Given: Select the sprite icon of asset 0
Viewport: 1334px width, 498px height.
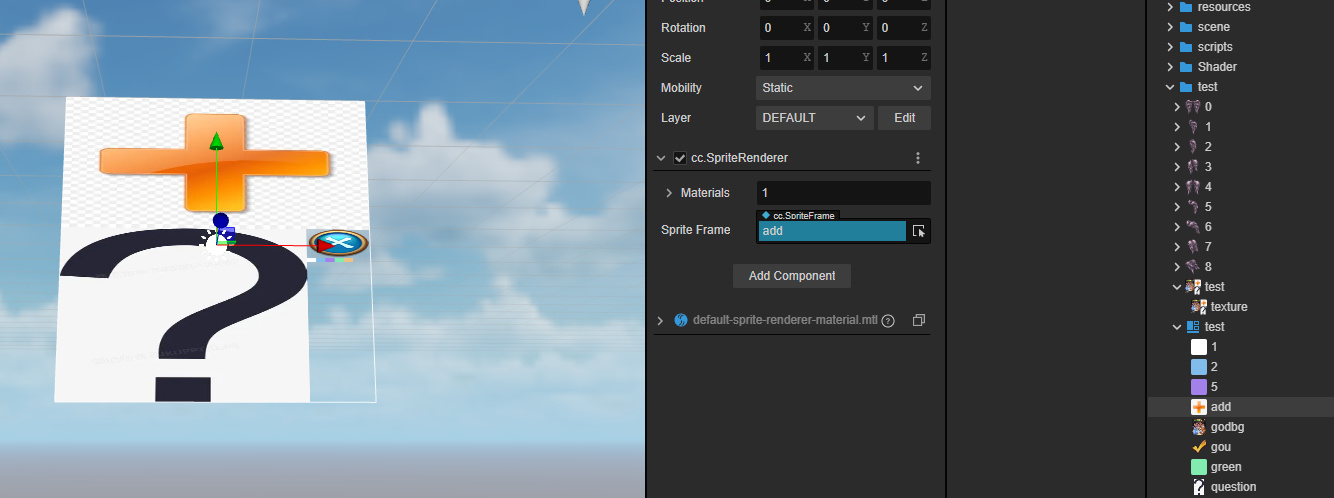Looking at the screenshot, I should 1192,107.
